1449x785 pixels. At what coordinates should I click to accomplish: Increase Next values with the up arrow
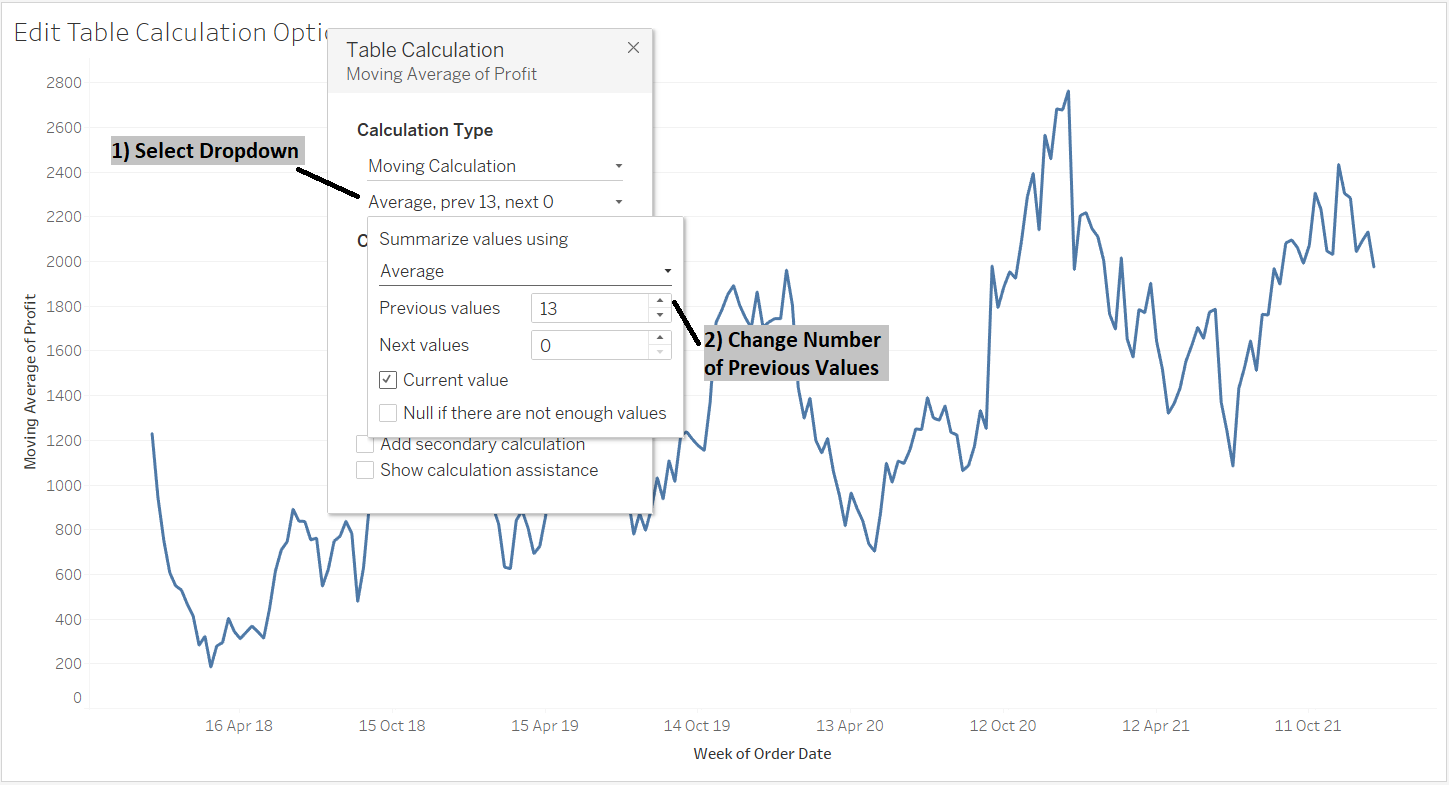[x=659, y=338]
